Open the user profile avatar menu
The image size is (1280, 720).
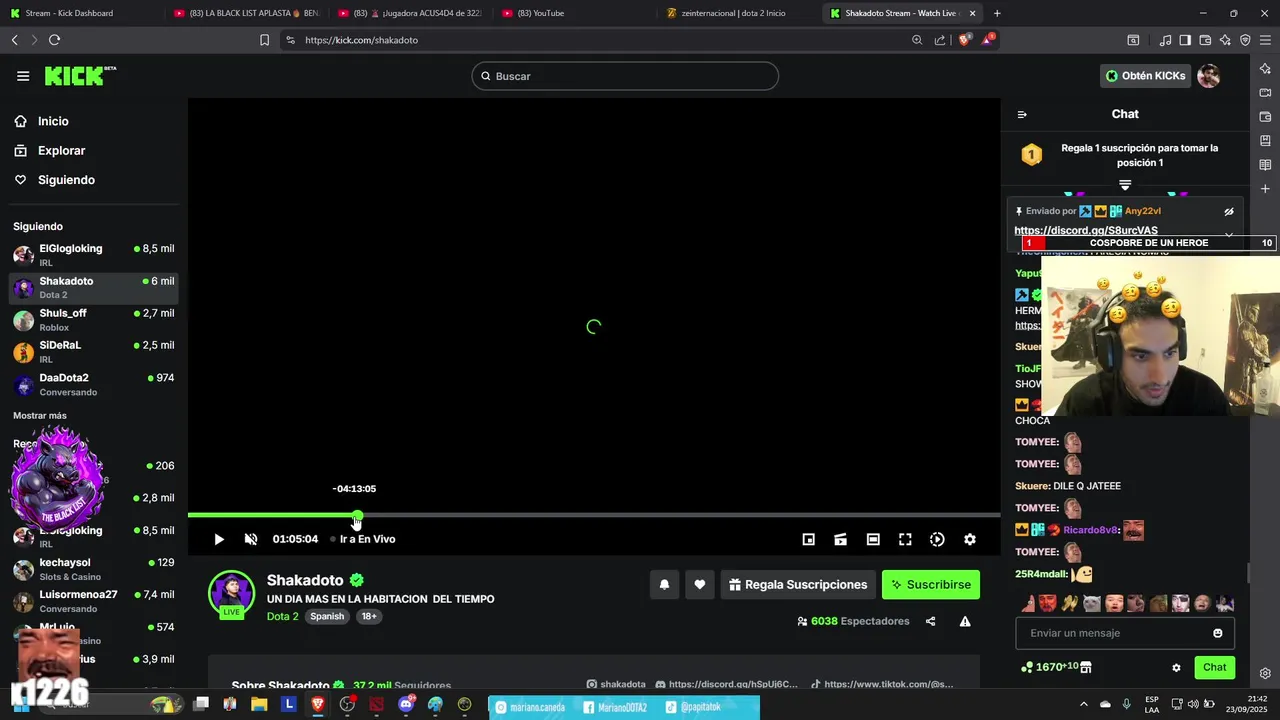tap(1209, 76)
